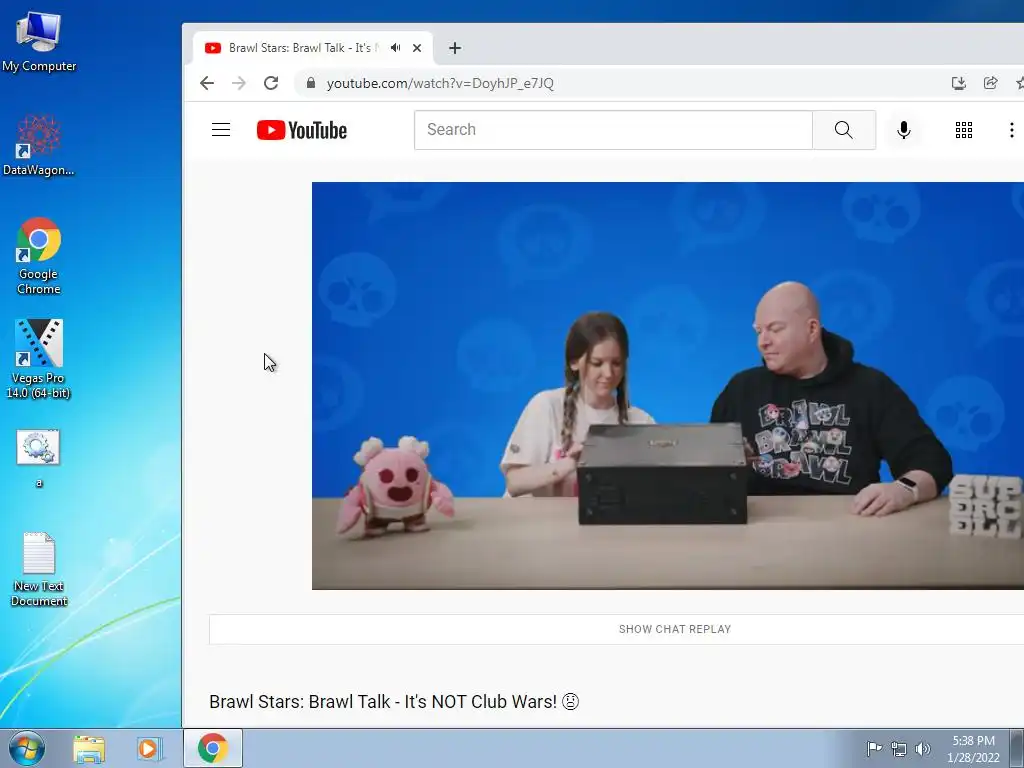Open My Computer desktop icon
The image size is (1024, 768).
tap(39, 41)
